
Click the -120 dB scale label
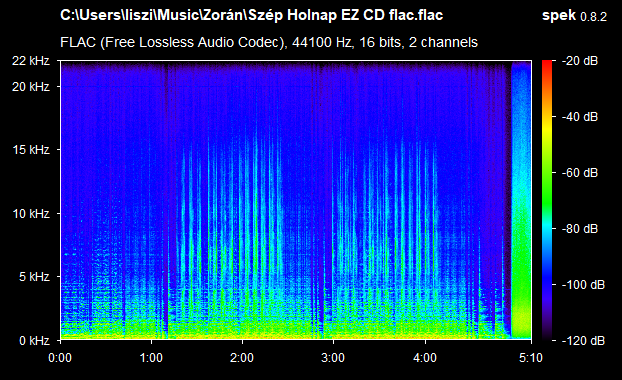pyautogui.click(x=583, y=341)
